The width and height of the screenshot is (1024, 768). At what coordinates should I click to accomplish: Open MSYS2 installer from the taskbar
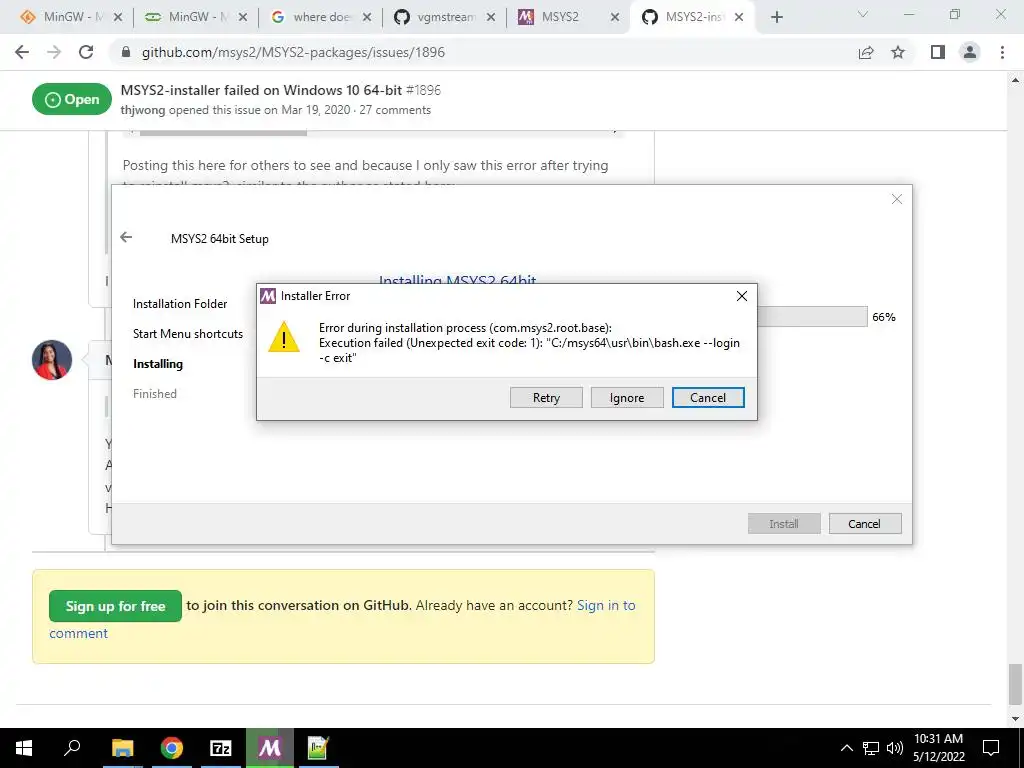point(270,748)
